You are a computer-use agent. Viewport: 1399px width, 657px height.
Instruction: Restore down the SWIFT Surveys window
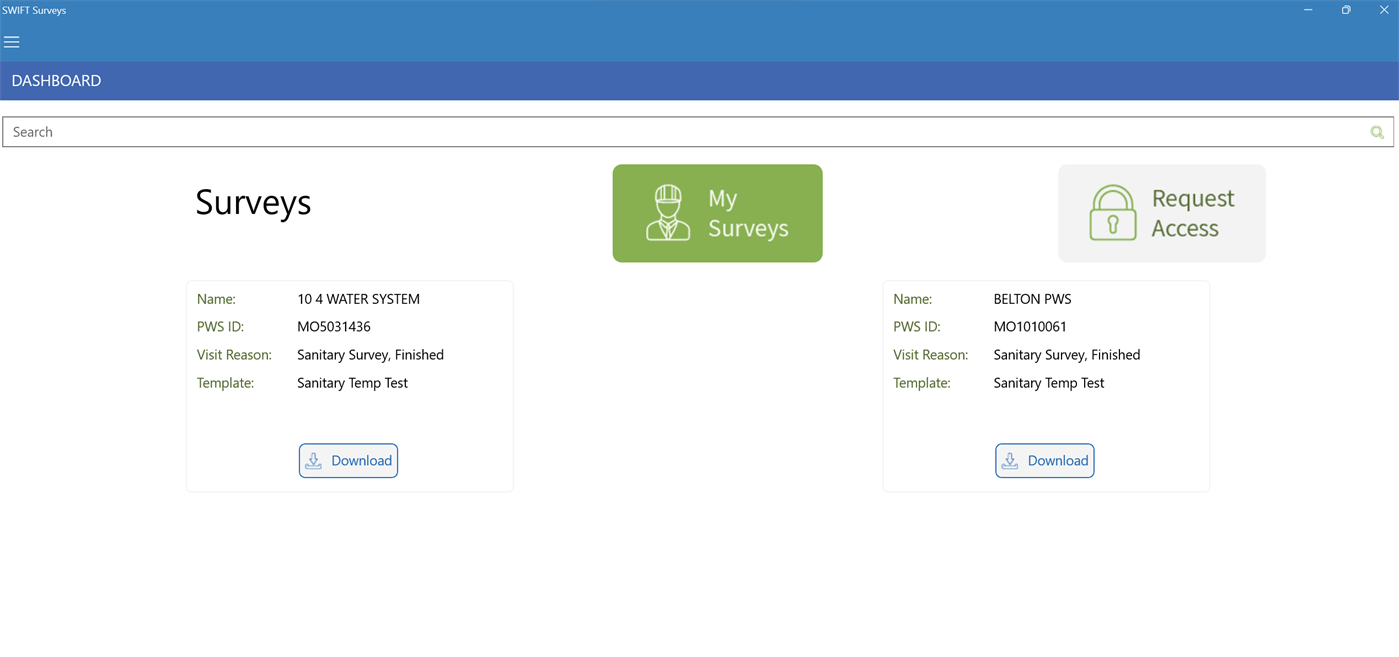tap(1346, 10)
